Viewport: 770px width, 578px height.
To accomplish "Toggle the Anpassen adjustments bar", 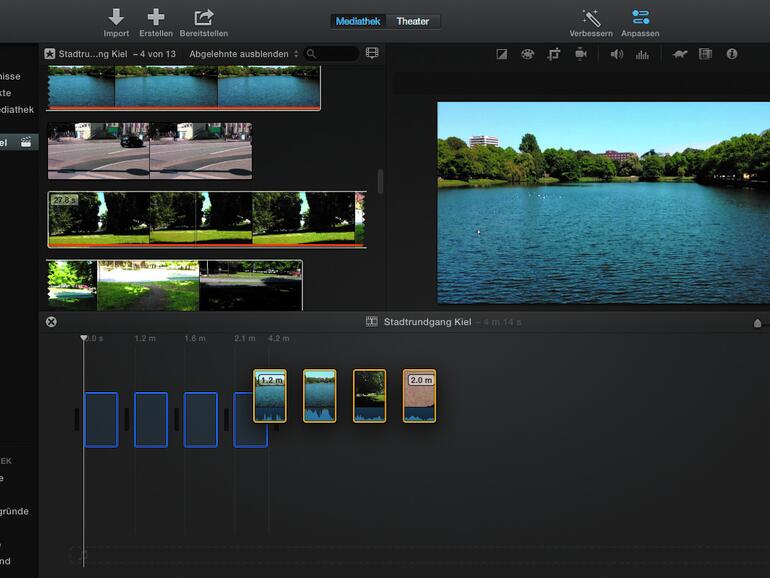I will 641,17.
